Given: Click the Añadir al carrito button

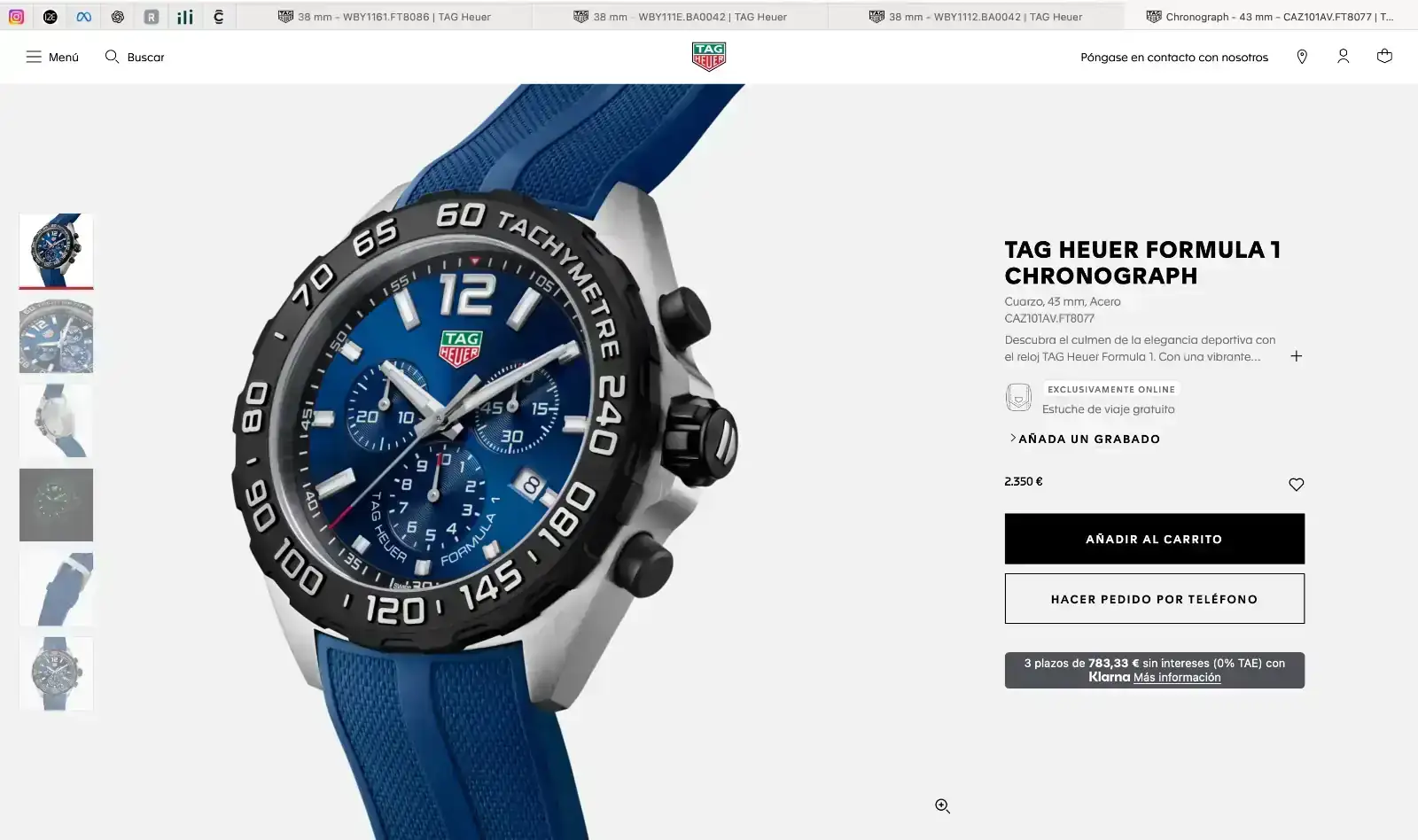Looking at the screenshot, I should (1154, 539).
